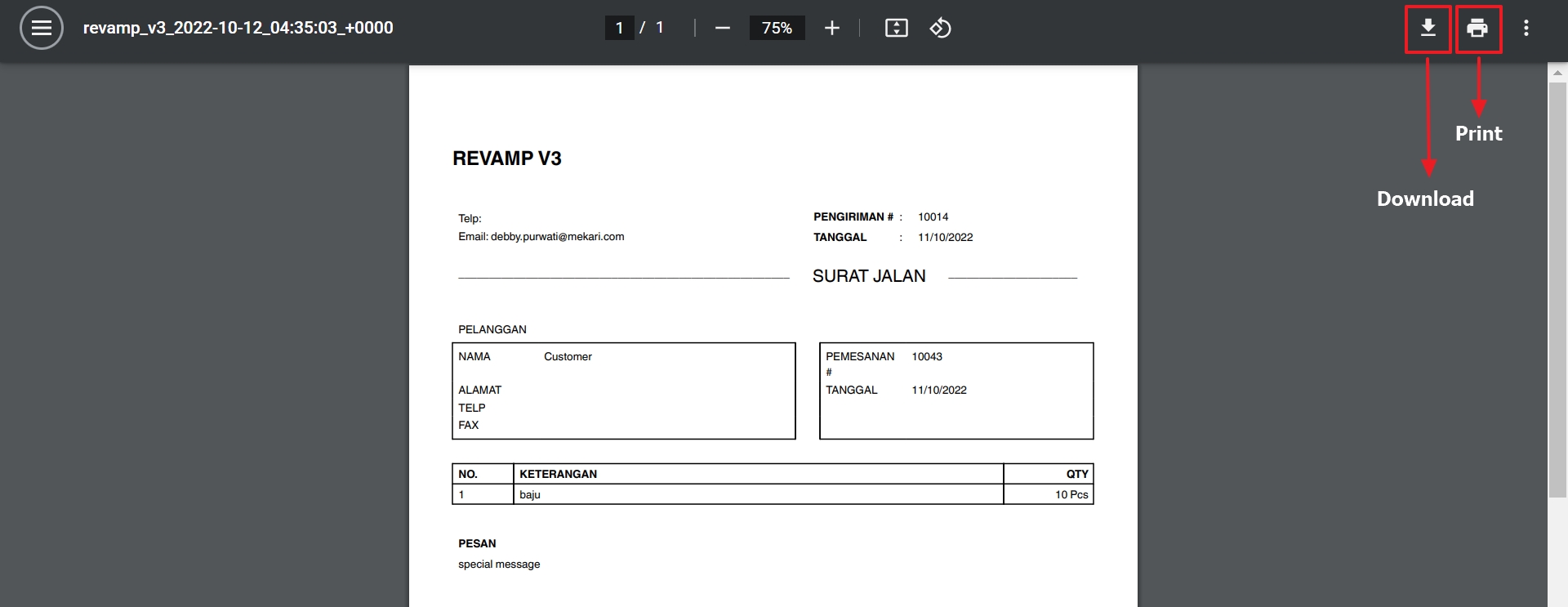Open the three-dot more actions menu
Image resolution: width=1568 pixels, height=607 pixels.
coord(1526,28)
